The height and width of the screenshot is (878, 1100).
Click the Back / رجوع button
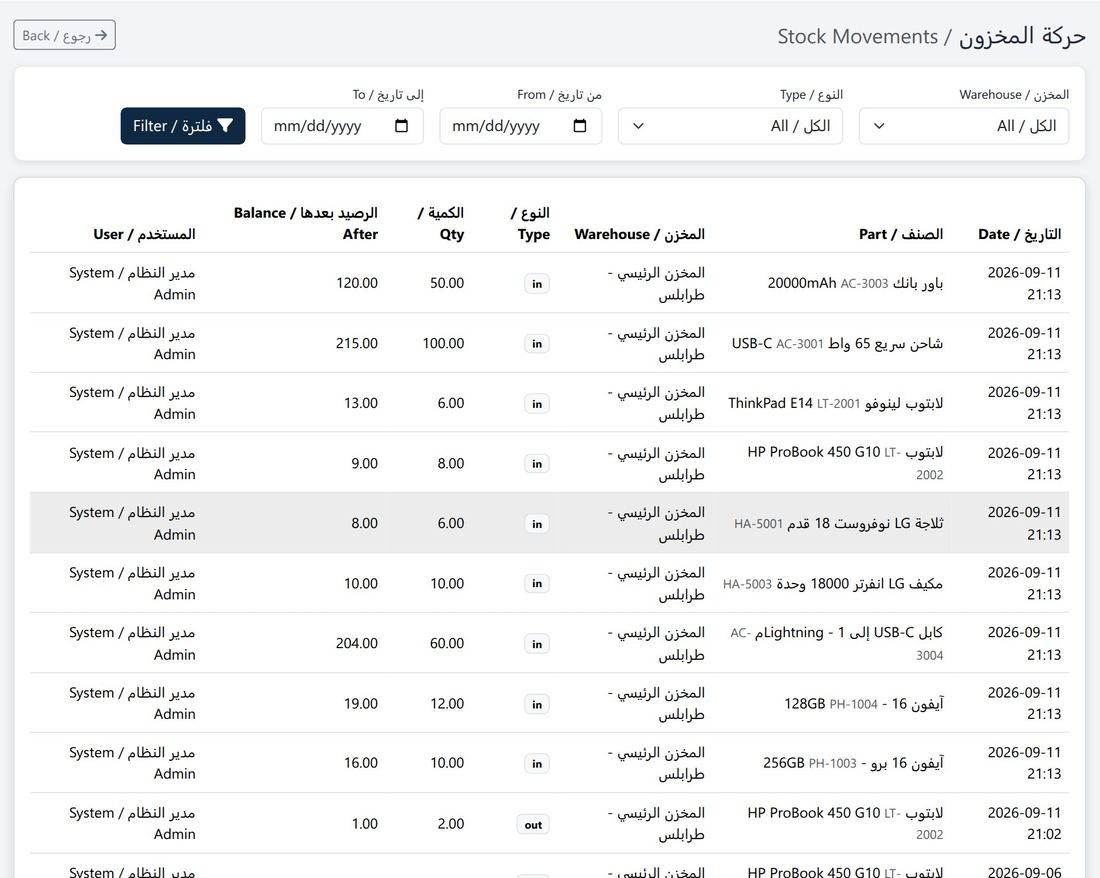pyautogui.click(x=65, y=35)
